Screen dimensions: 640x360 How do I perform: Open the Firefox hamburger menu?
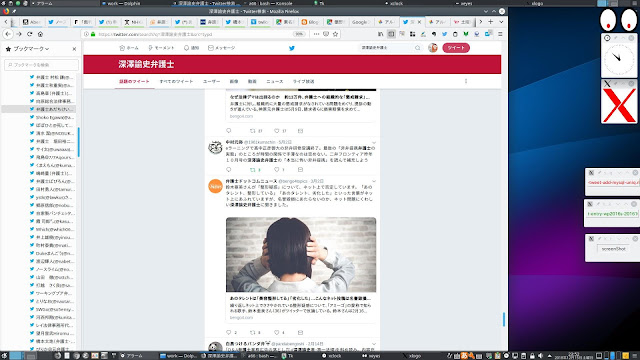500,34
